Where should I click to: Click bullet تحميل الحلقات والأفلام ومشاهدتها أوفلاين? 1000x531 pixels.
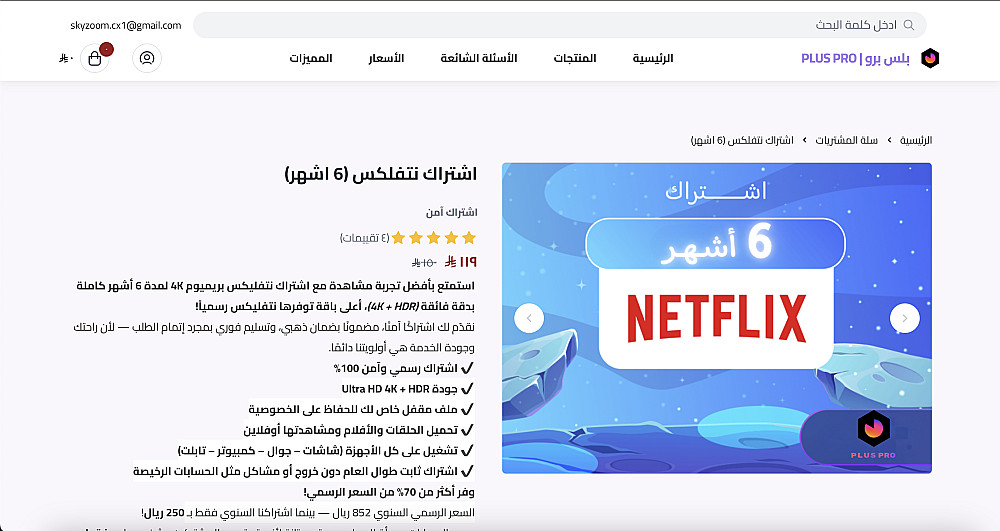[358, 430]
